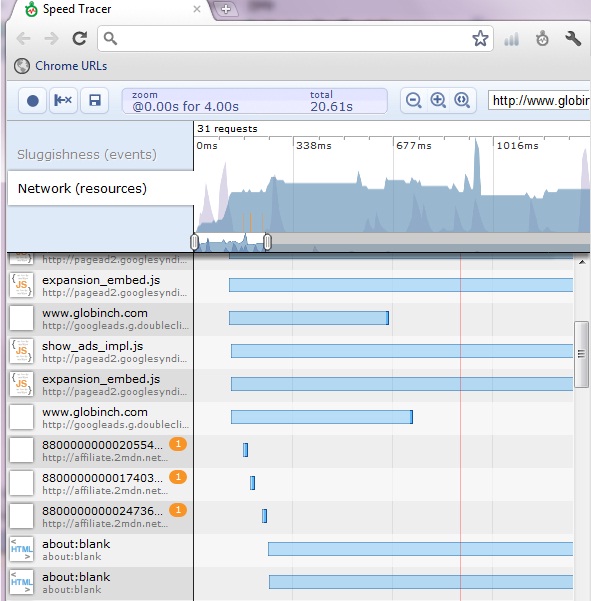591x601 pixels.
Task: Click blank icon of 880000000024736 row
Action: [21, 516]
